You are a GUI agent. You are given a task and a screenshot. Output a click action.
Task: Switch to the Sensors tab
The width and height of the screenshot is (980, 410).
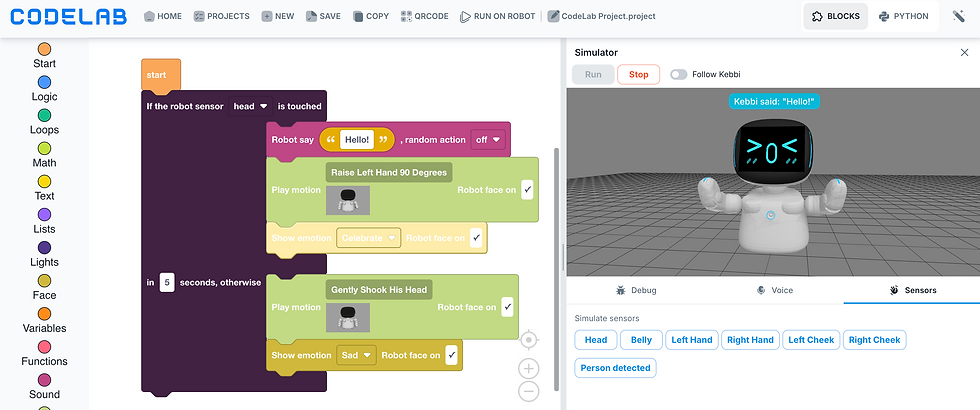(912, 290)
